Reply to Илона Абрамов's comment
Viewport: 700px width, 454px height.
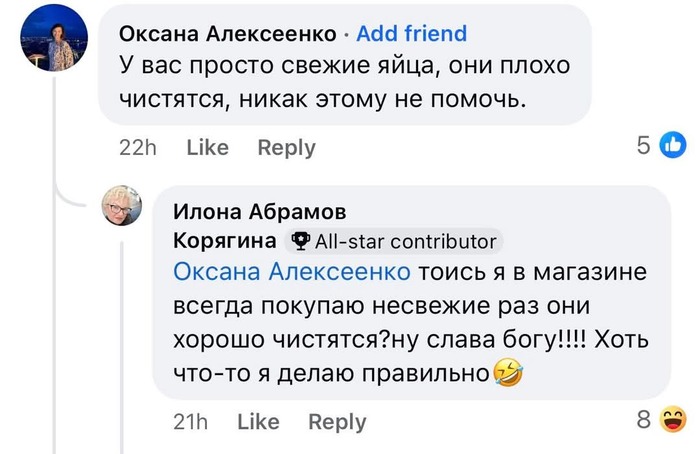point(337,423)
